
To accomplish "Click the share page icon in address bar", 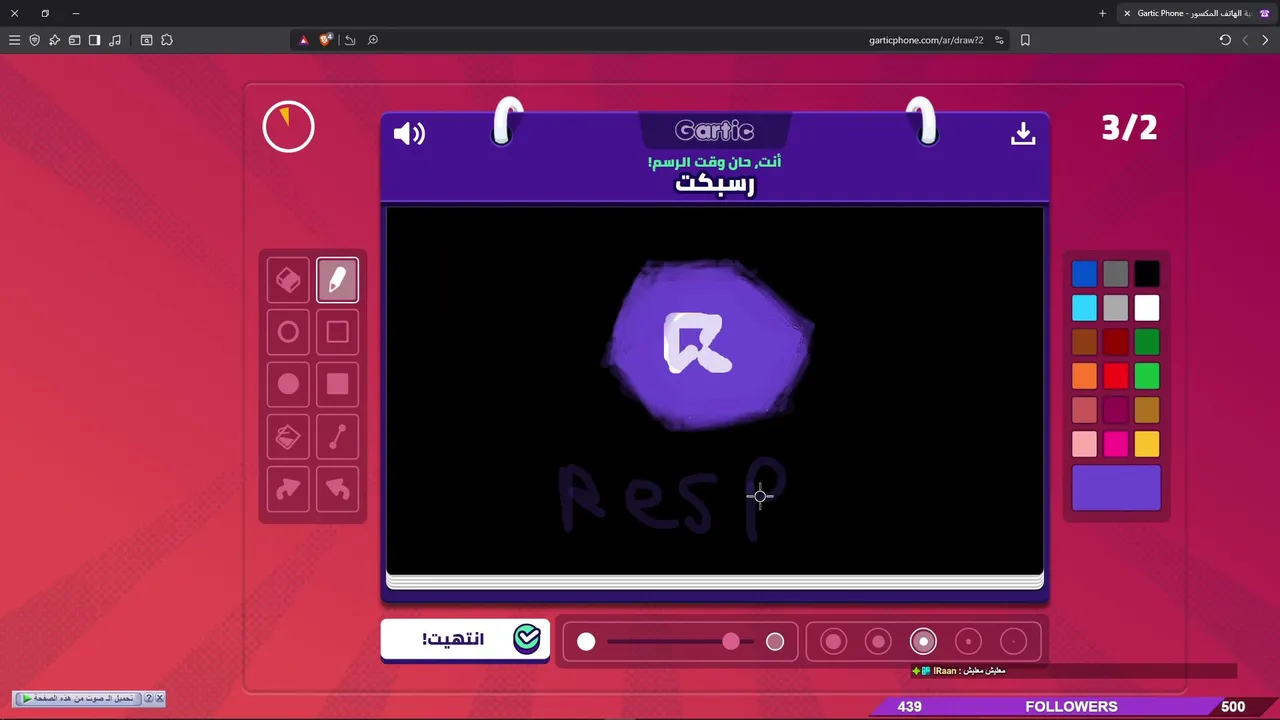I will tap(350, 40).
